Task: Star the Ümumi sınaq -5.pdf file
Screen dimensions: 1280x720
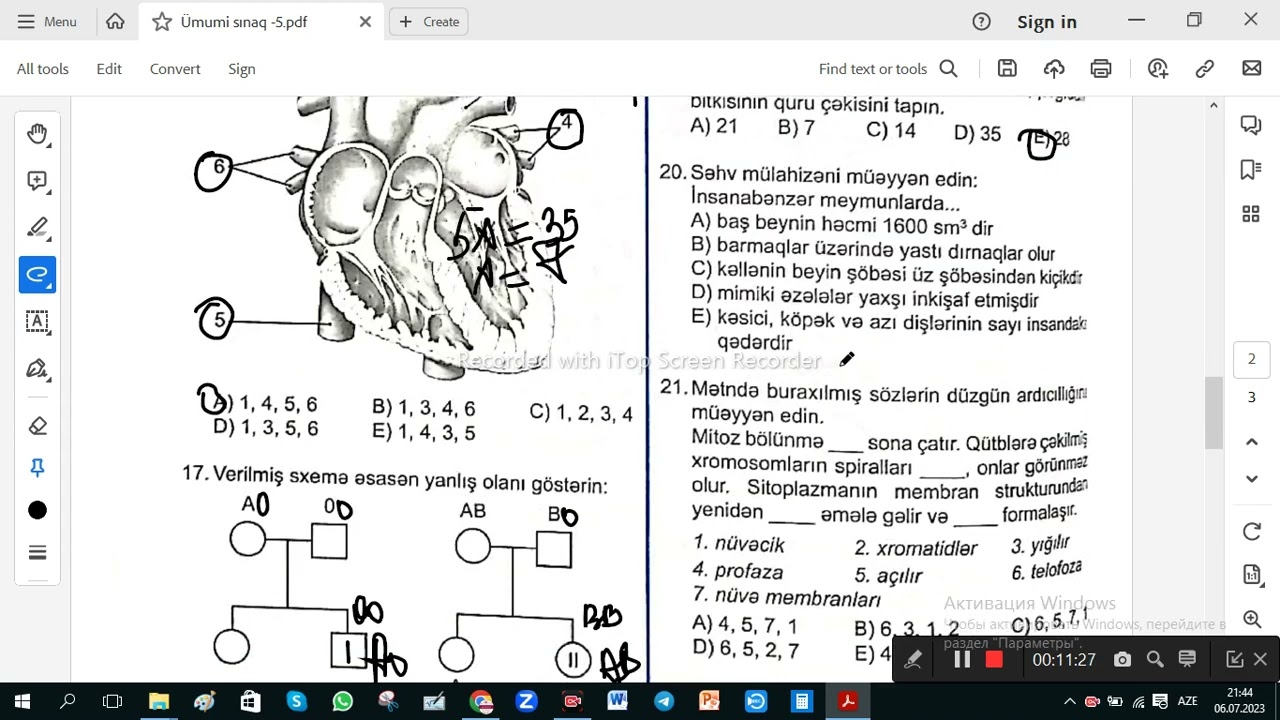Action: click(x=162, y=22)
